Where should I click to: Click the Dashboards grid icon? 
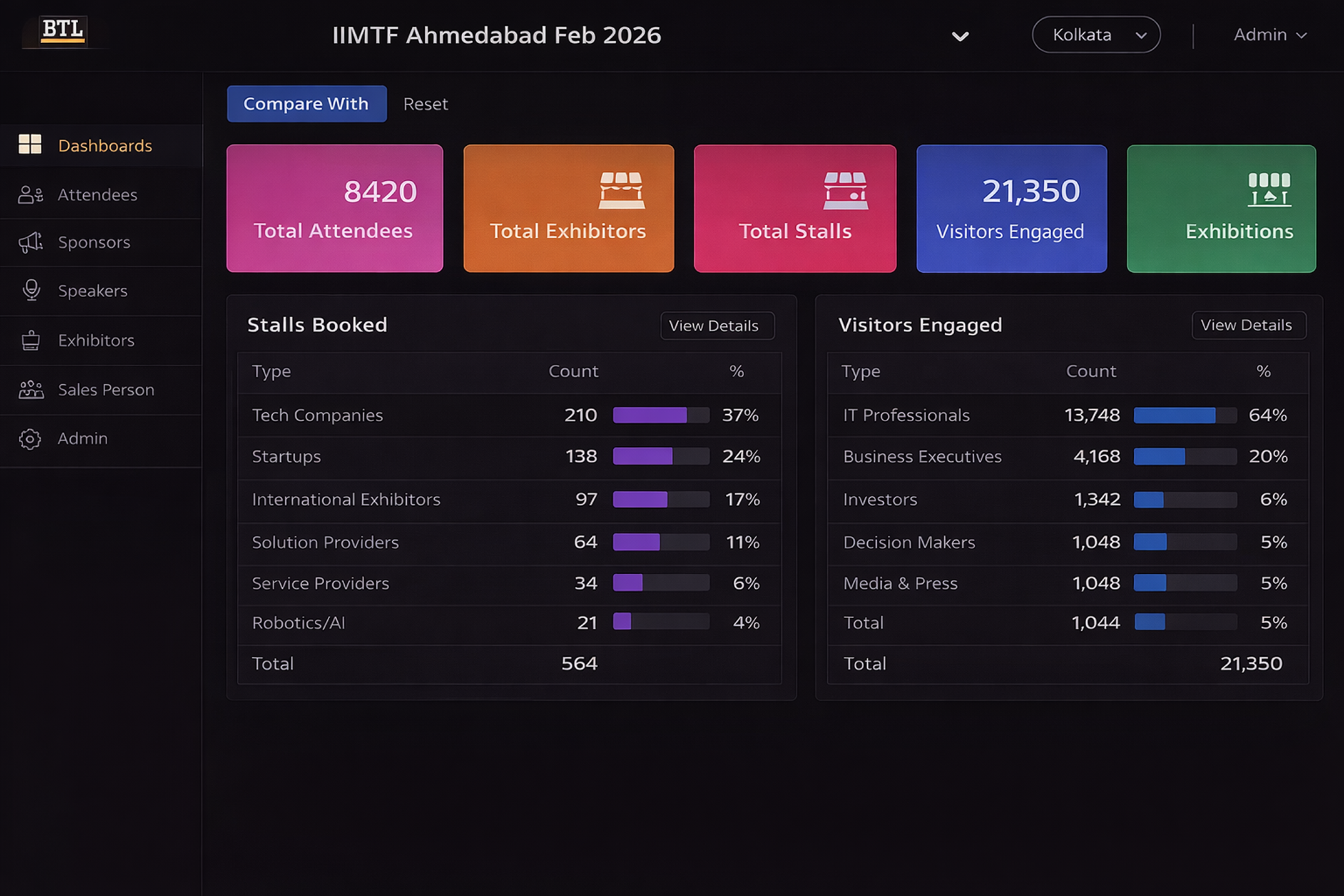(30, 145)
